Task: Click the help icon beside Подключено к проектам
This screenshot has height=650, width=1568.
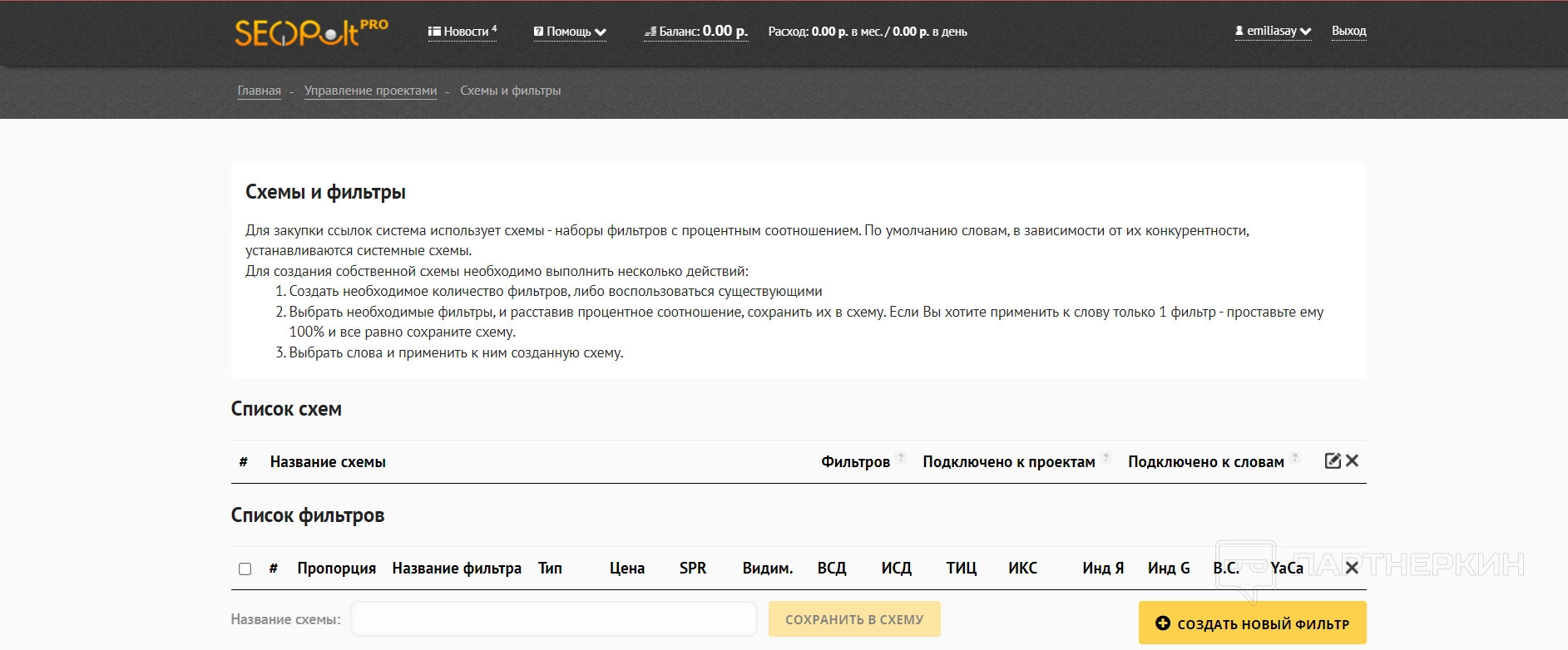Action: tap(1106, 458)
